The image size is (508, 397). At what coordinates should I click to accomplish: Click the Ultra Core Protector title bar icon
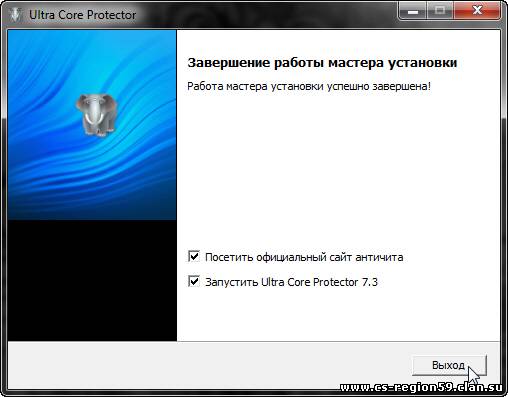tap(15, 15)
